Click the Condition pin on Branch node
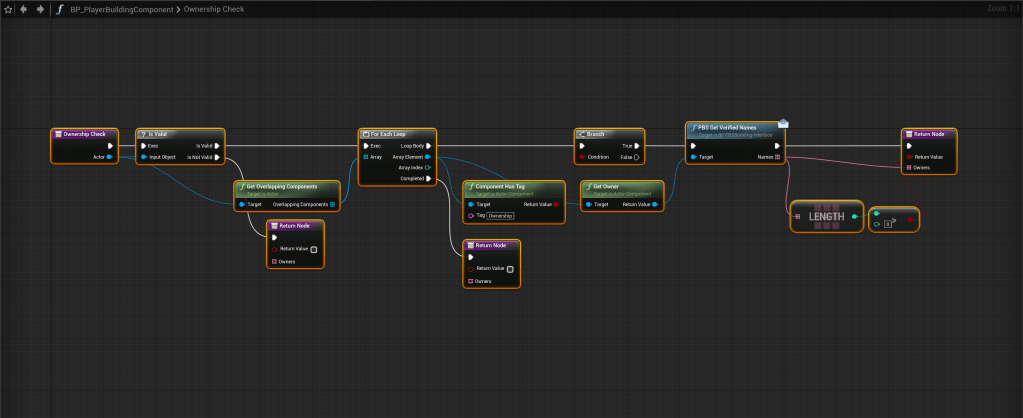Screen dimensions: 1023x418 click(581, 157)
